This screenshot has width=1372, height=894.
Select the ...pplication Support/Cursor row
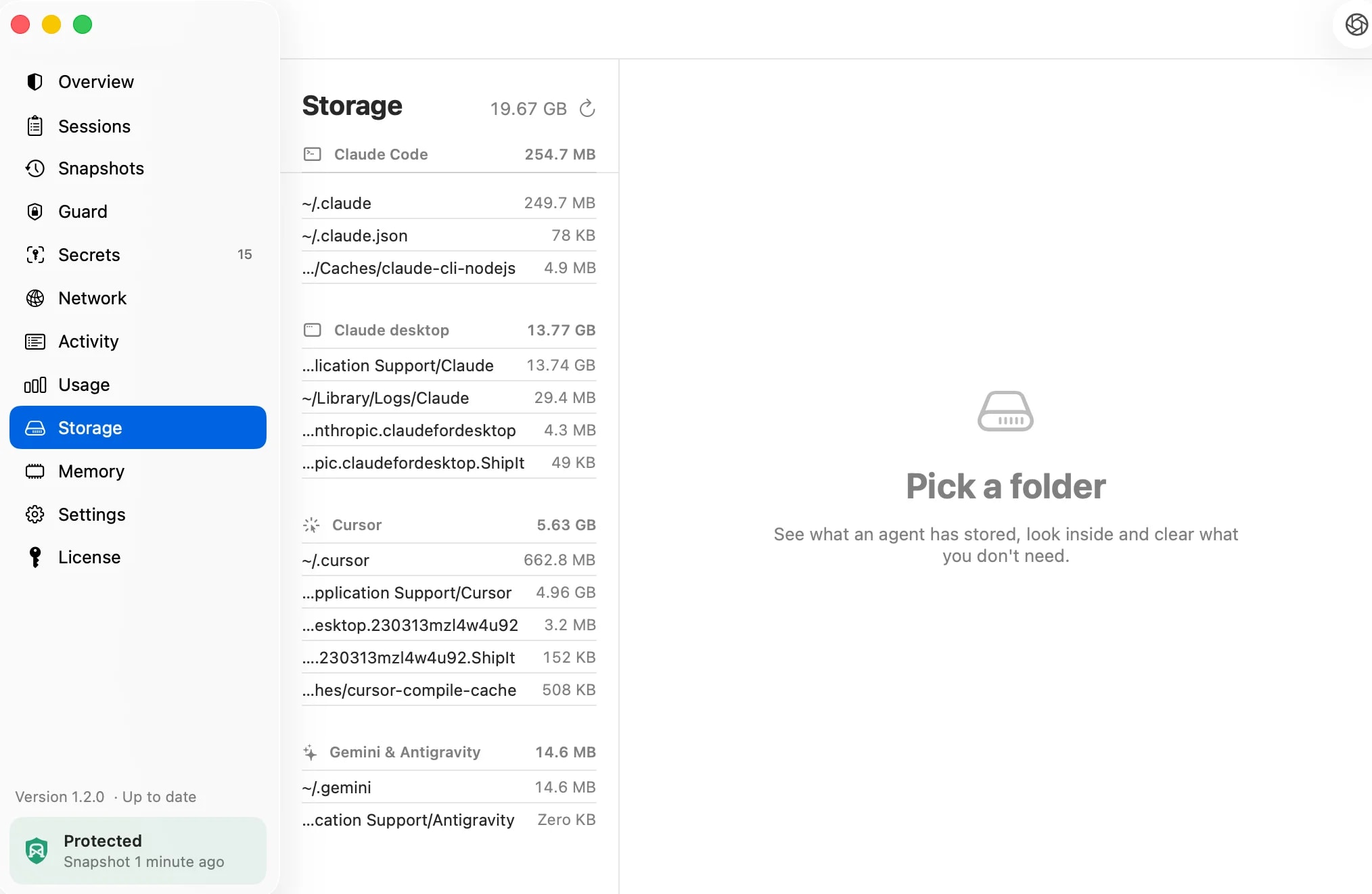click(x=449, y=592)
